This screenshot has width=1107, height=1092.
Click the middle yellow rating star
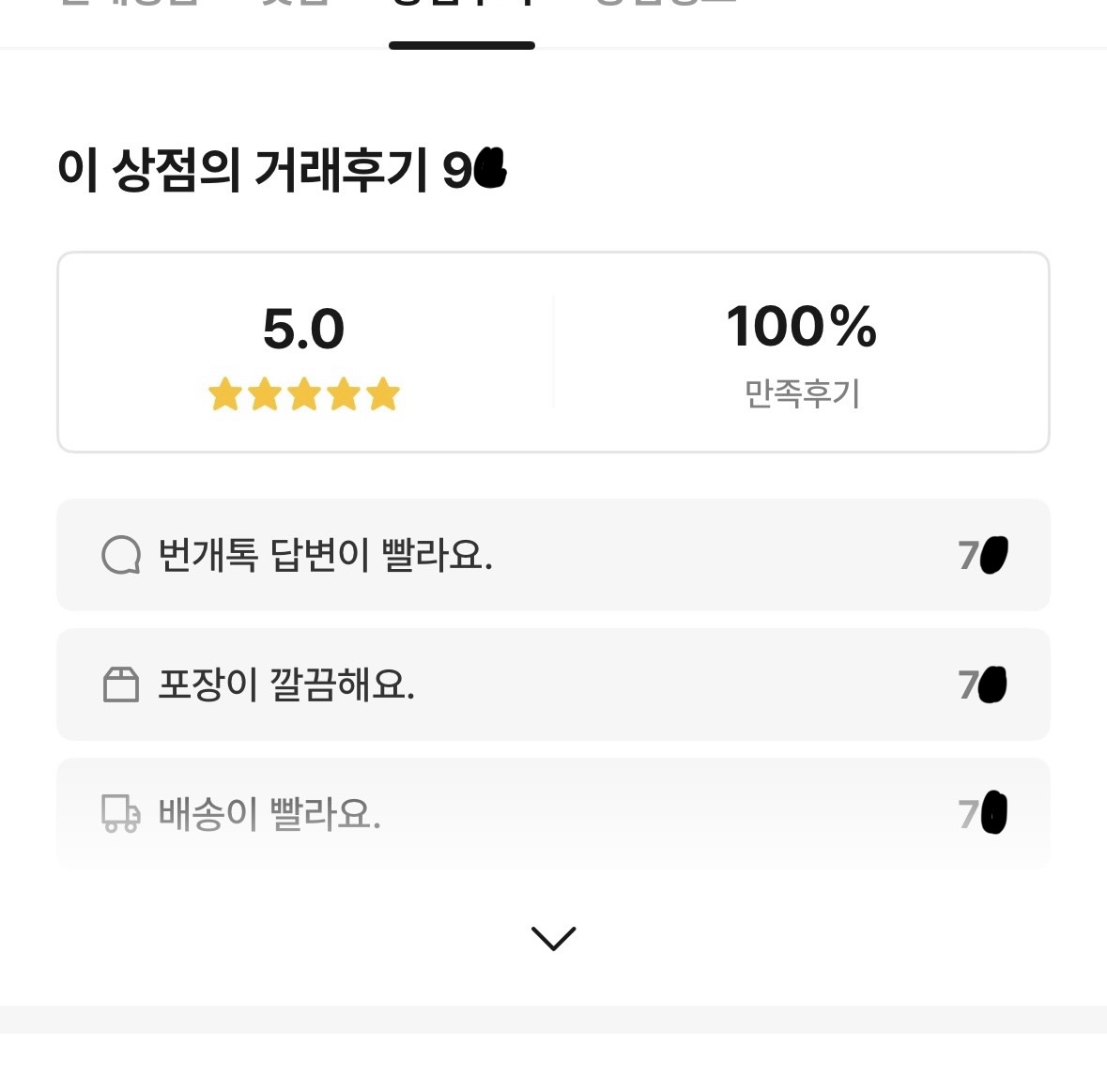point(304,394)
